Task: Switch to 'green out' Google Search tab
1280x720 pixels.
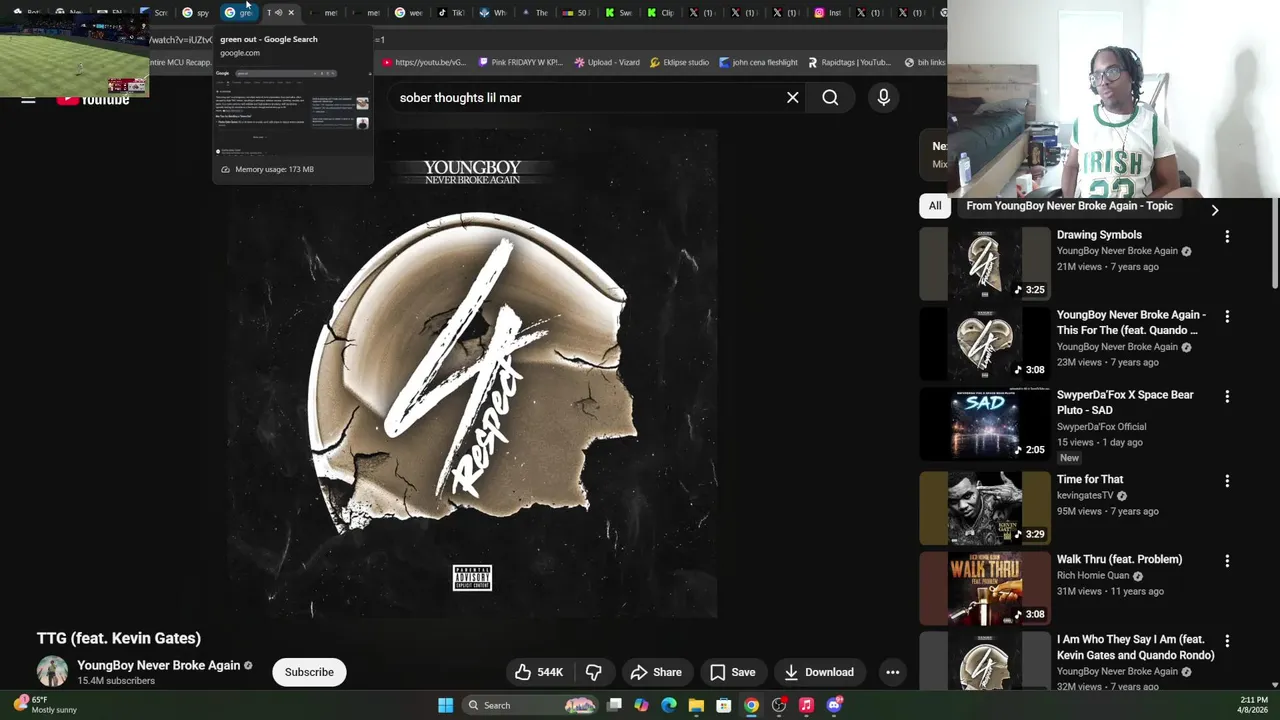Action: point(238,13)
